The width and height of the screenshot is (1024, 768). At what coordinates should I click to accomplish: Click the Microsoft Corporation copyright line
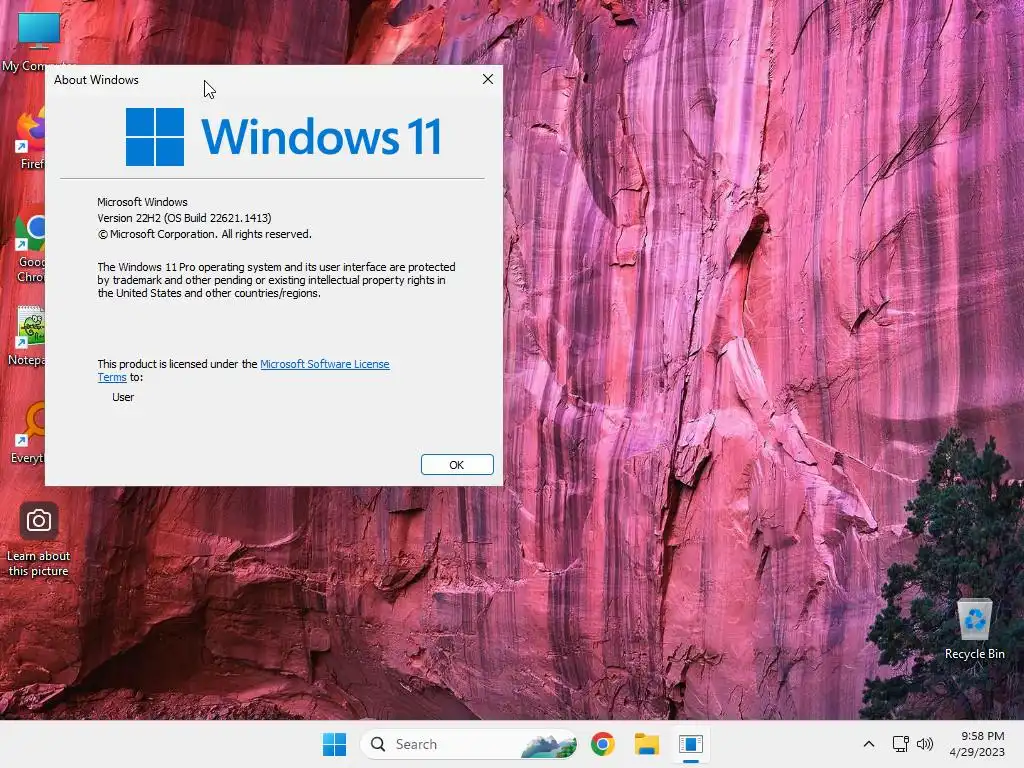pyautogui.click(x=204, y=234)
